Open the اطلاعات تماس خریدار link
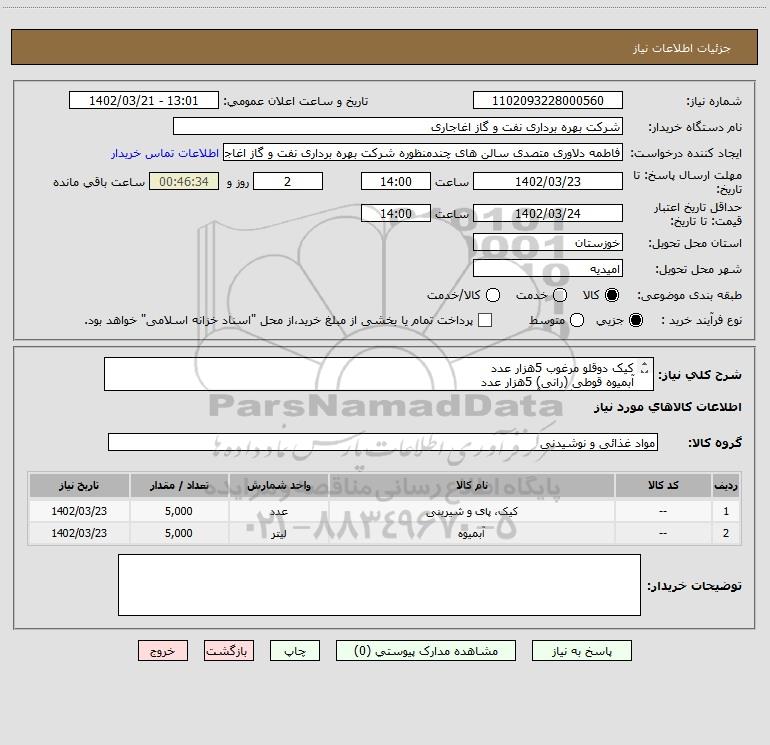 click(x=165, y=153)
